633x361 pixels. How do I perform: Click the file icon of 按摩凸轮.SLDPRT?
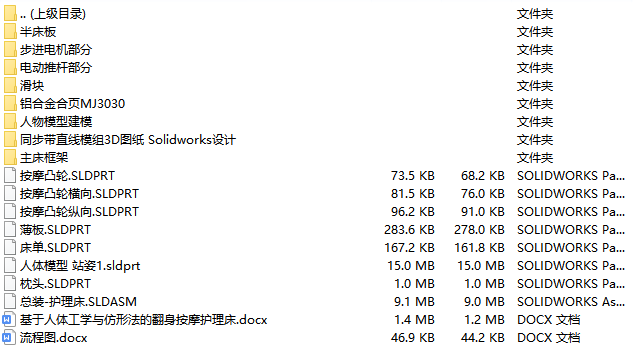click(x=10, y=176)
